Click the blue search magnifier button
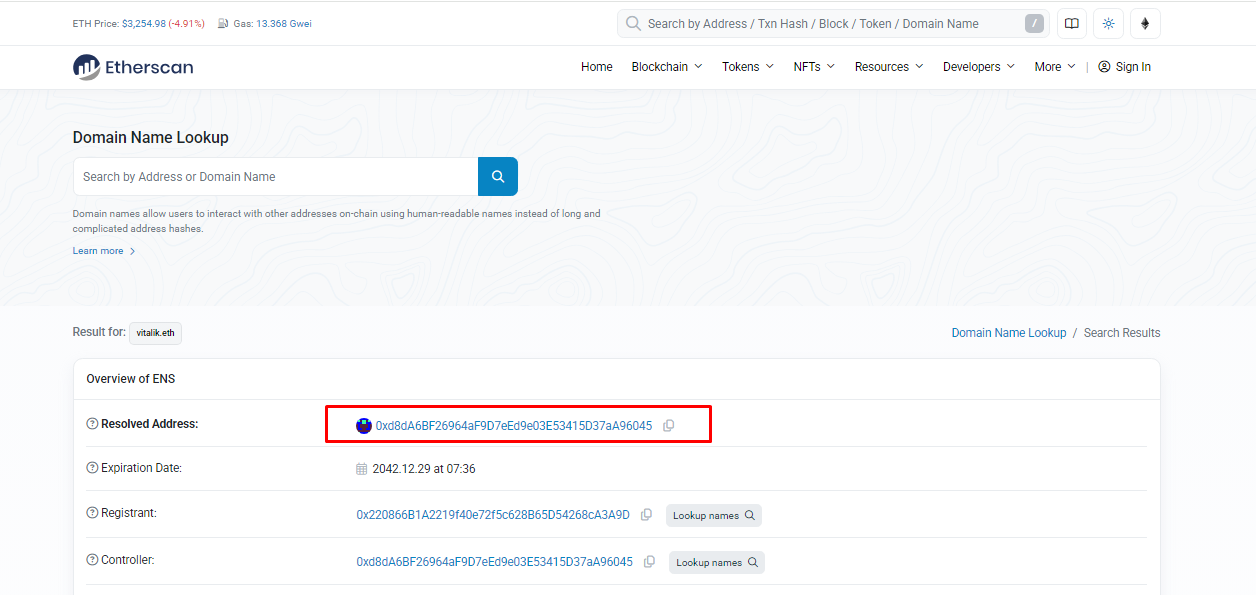 497,176
